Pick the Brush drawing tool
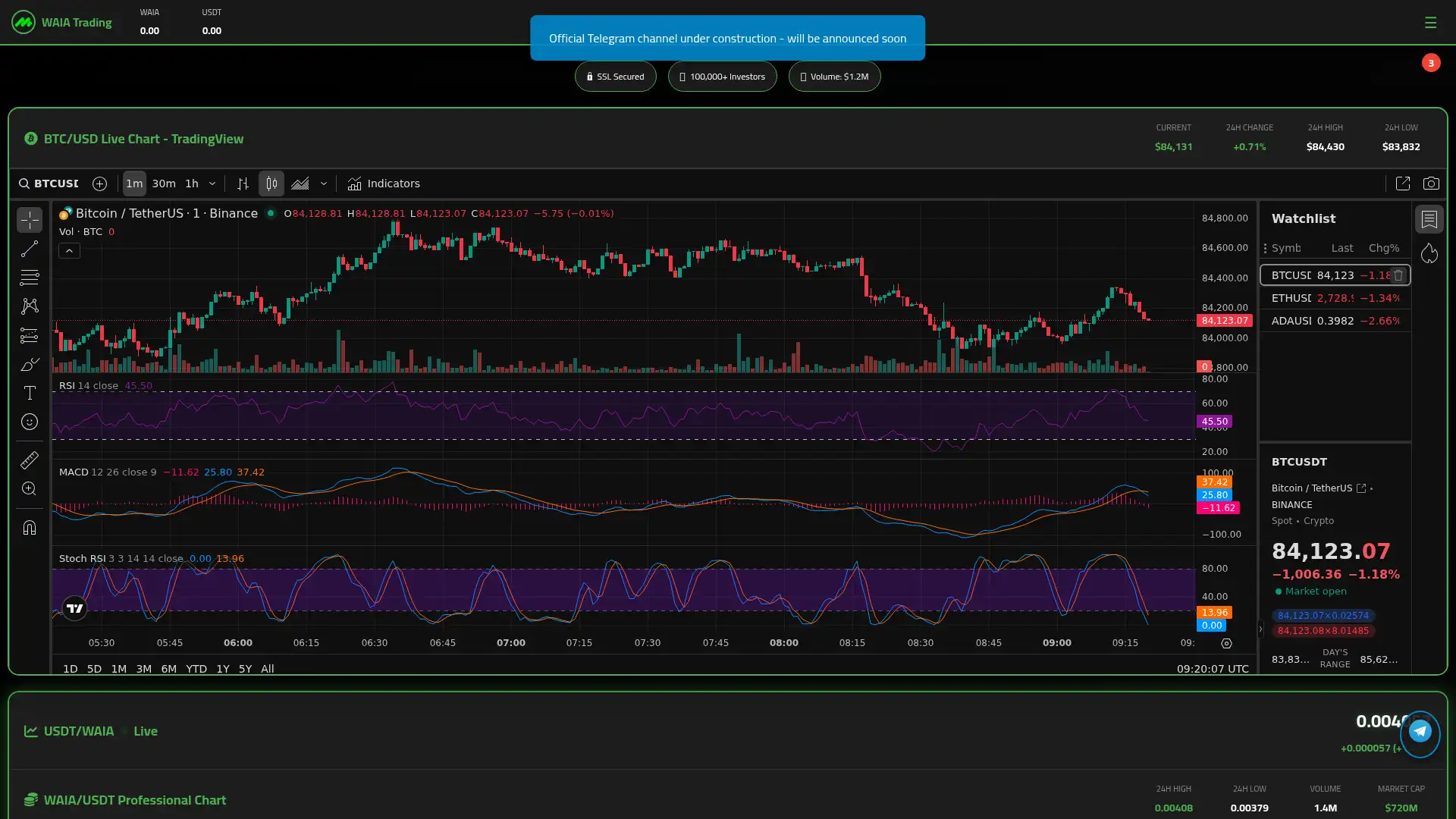Viewport: 1456px width, 819px height. coord(30,364)
